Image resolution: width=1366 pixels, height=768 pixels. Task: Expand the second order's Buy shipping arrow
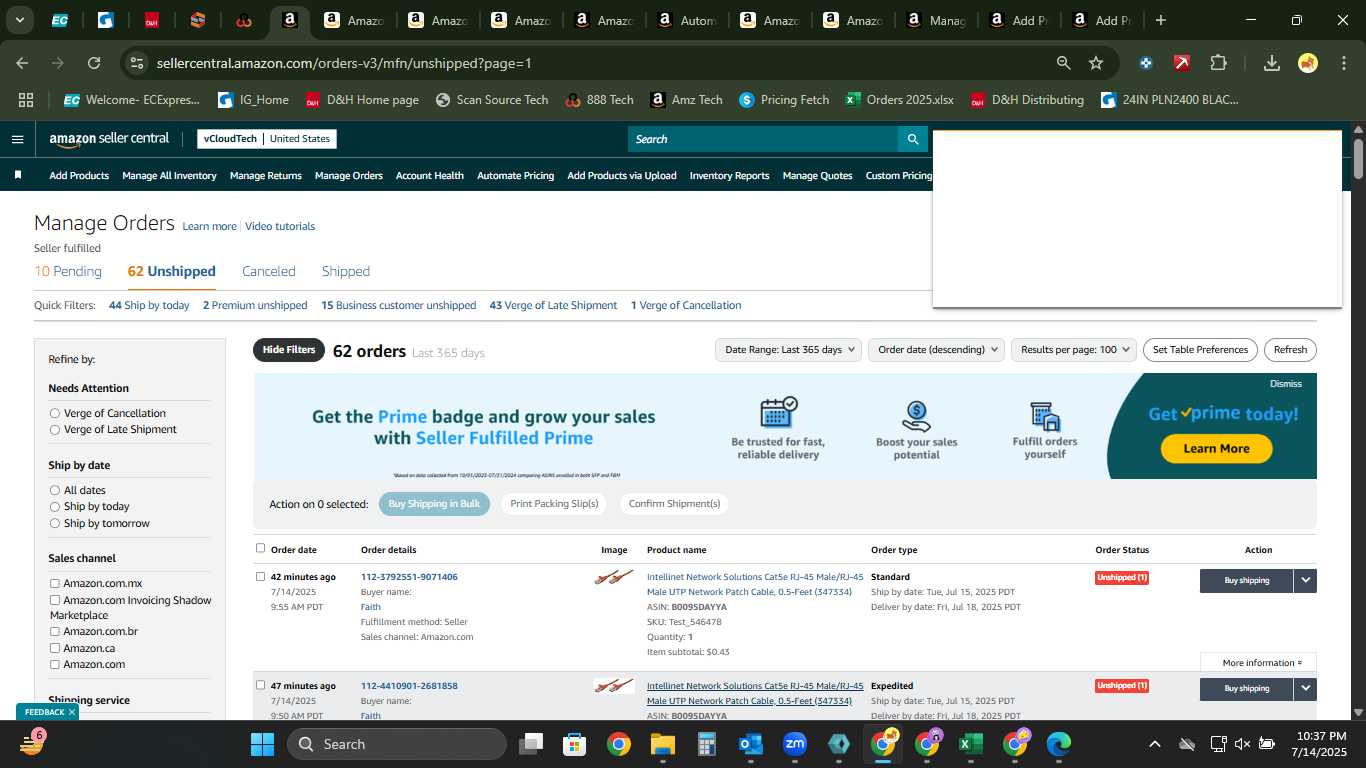(1305, 688)
